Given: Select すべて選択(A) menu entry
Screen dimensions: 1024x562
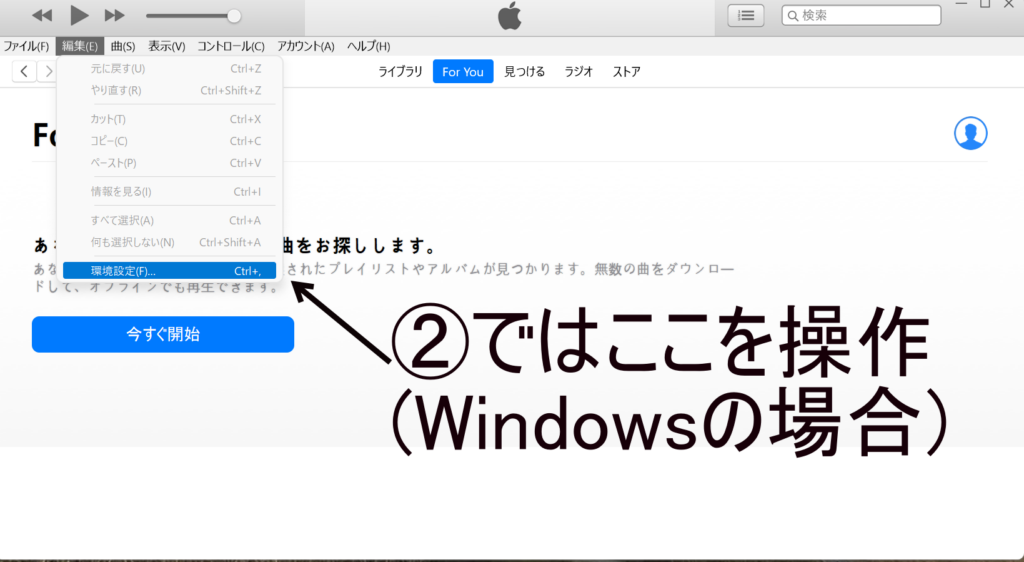Looking at the screenshot, I should (x=170, y=221).
